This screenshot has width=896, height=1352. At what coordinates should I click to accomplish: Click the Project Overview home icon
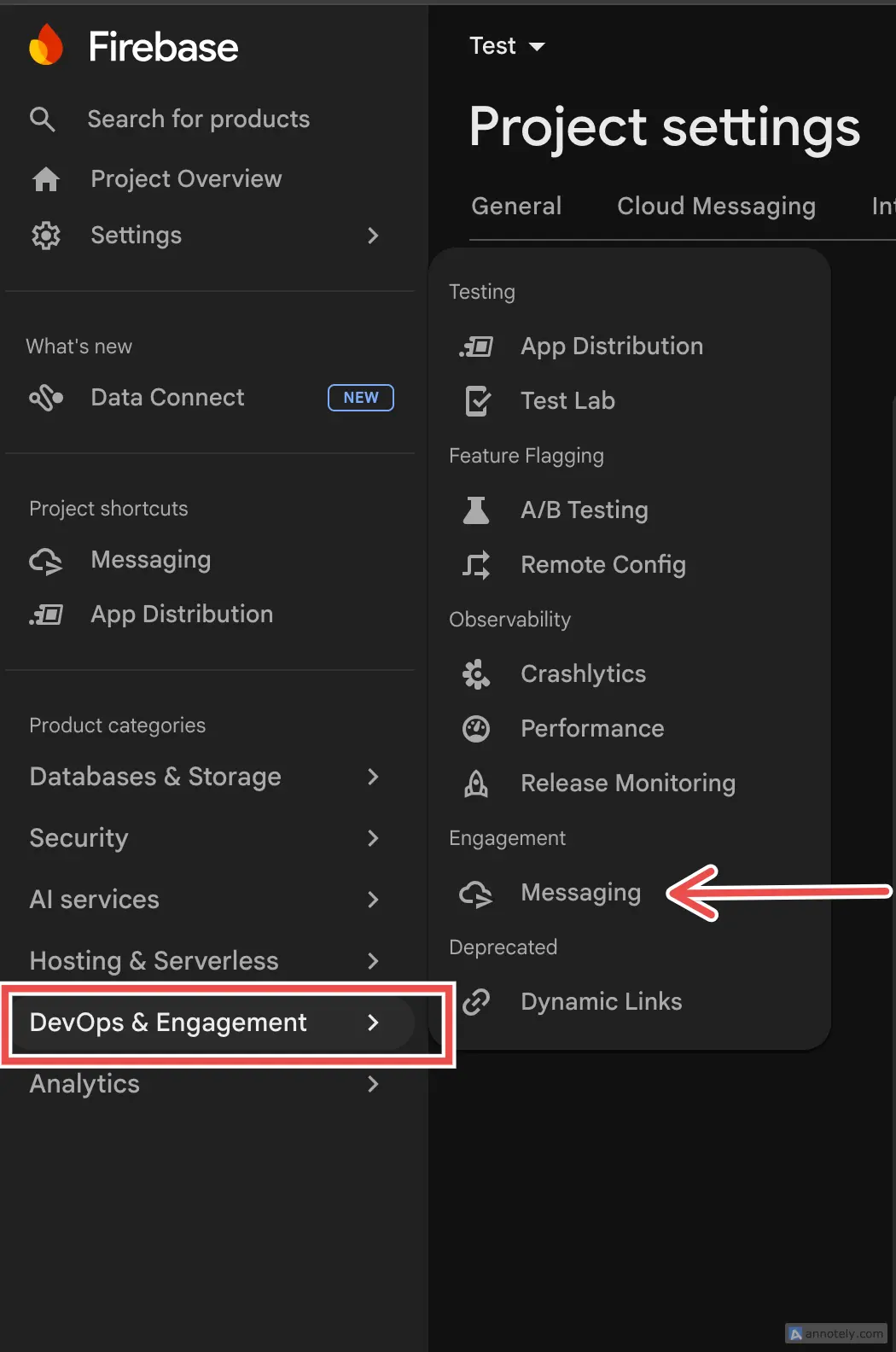click(x=46, y=179)
